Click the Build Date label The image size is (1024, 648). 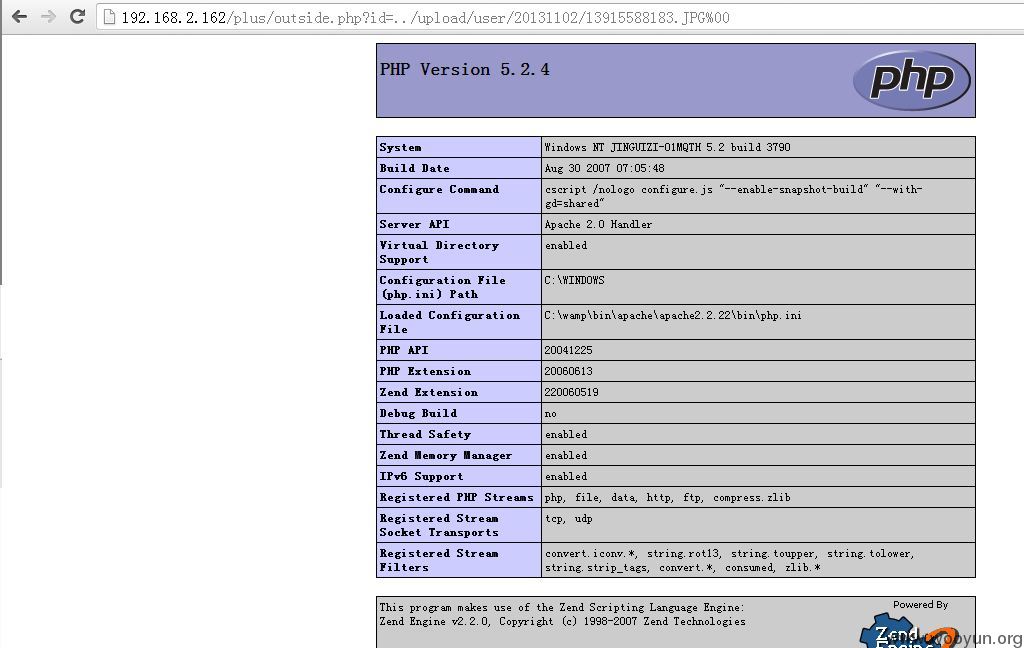[x=414, y=168]
